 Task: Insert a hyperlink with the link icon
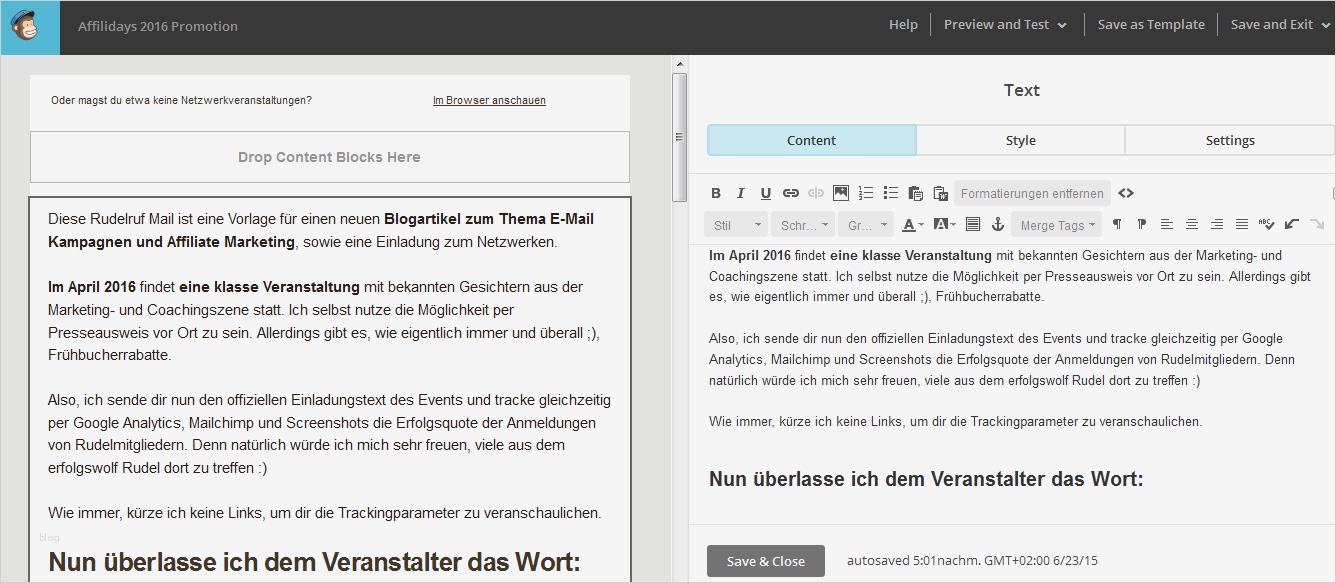[791, 193]
